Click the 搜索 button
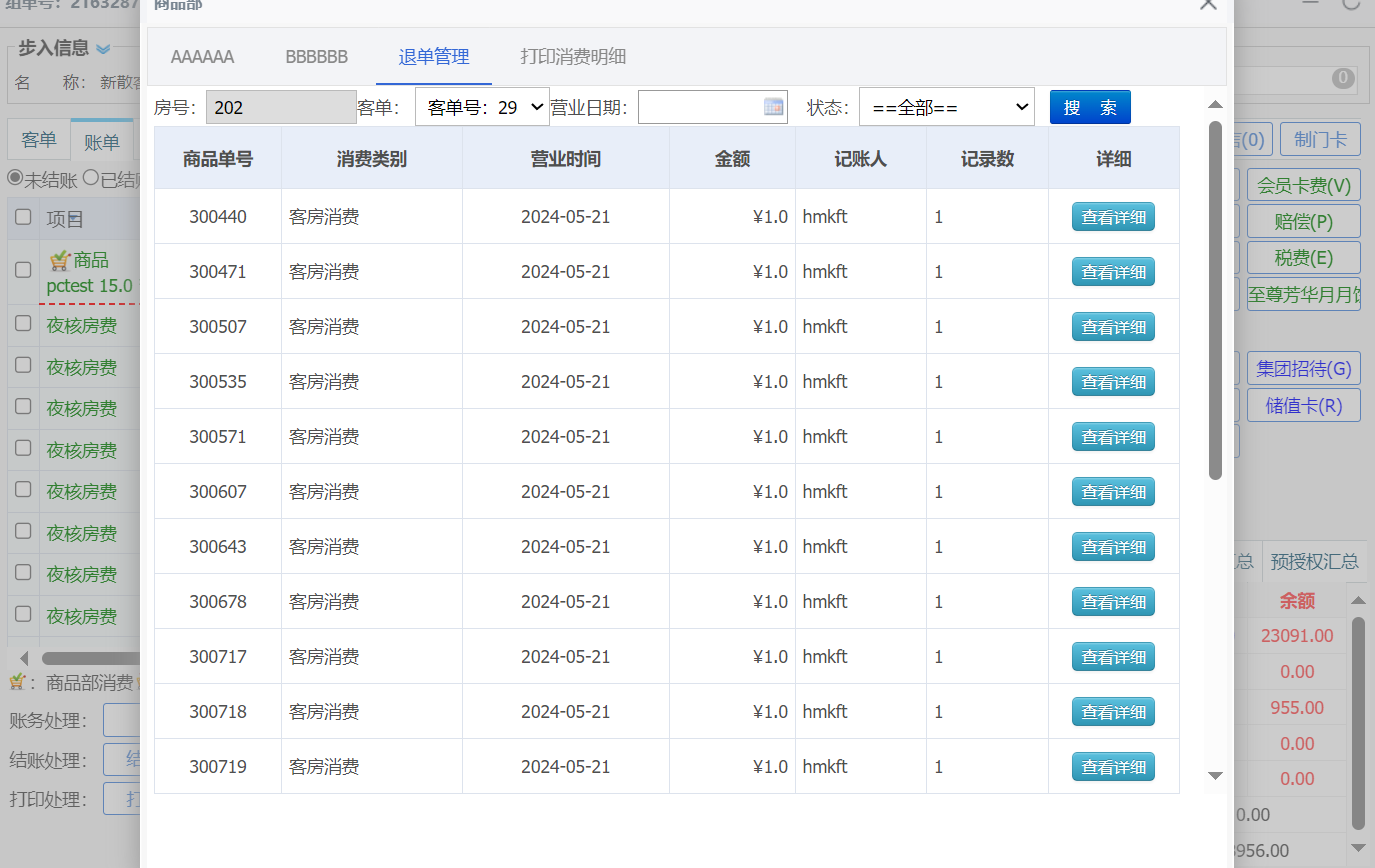This screenshot has width=1375, height=868. click(x=1090, y=107)
